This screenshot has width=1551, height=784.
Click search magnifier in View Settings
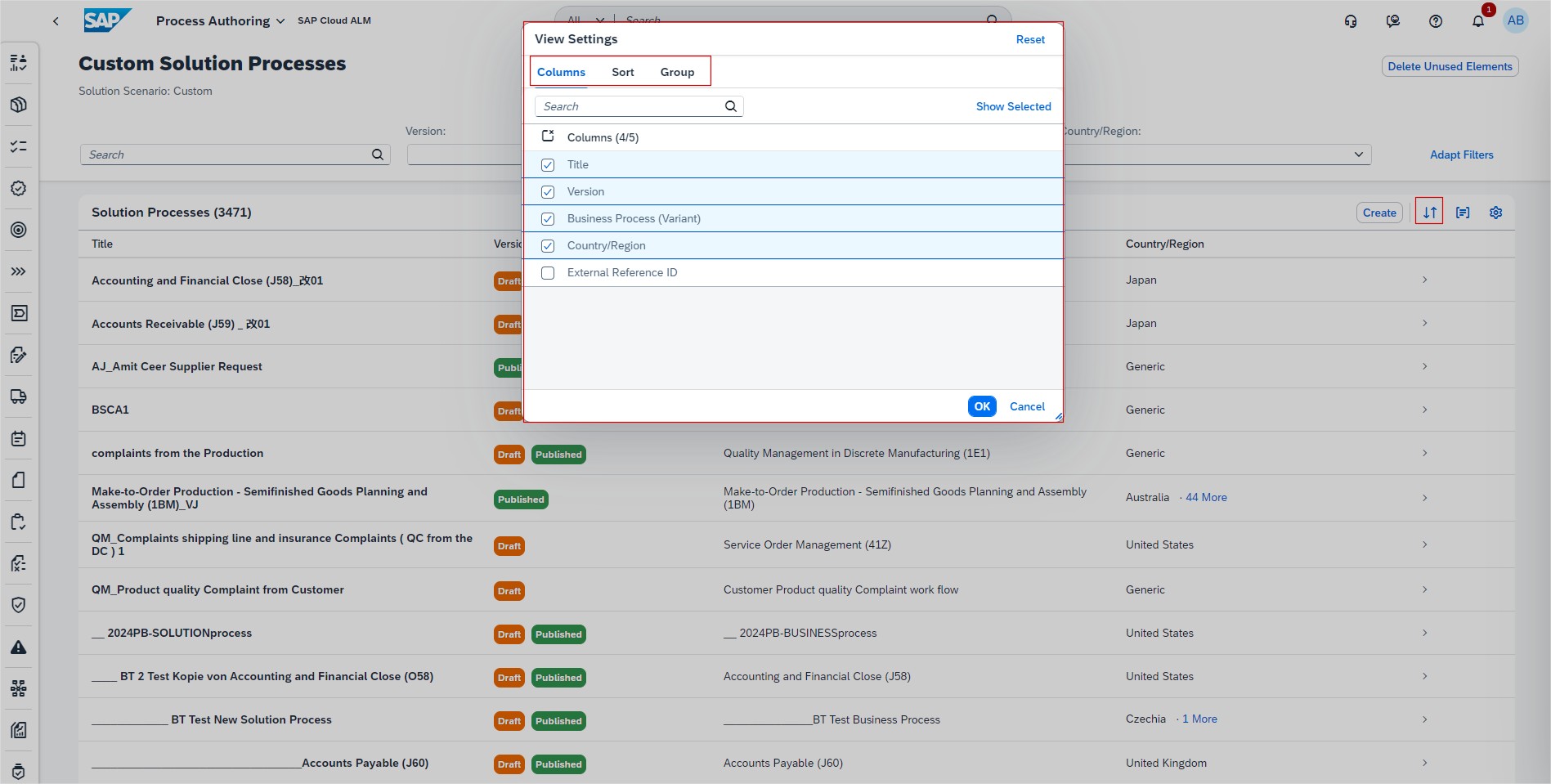[x=731, y=106]
